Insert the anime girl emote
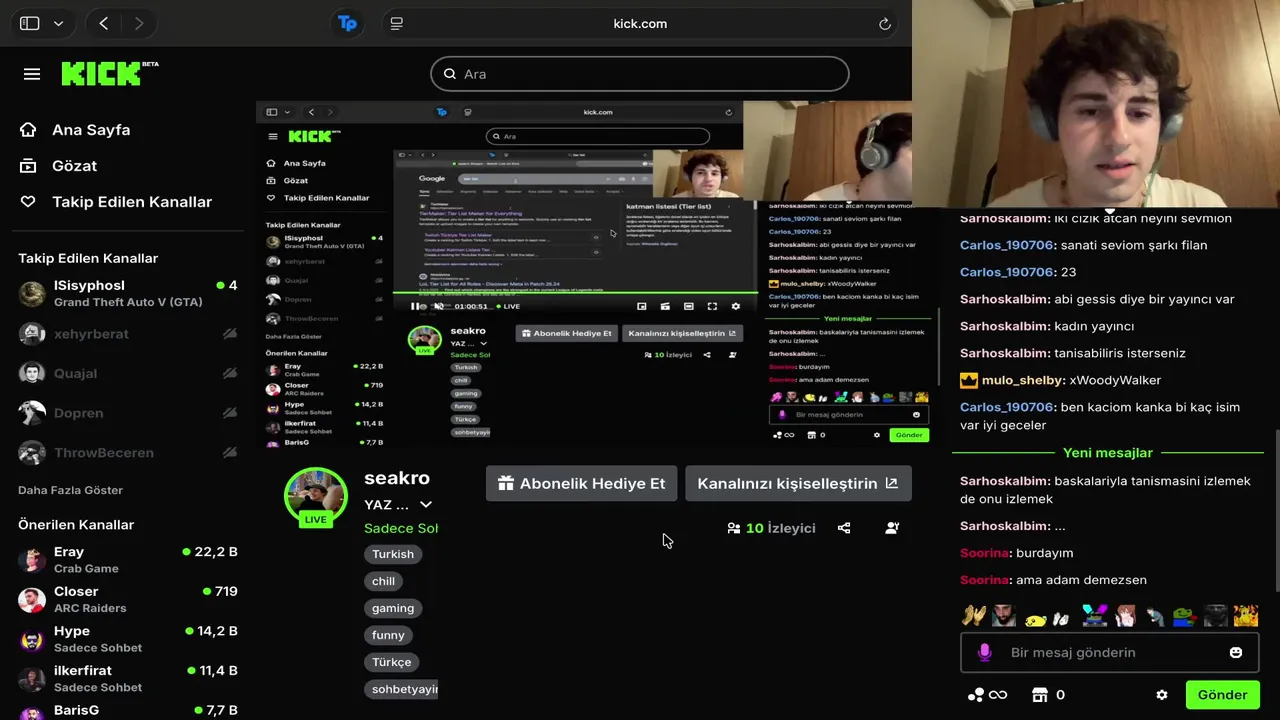Viewport: 1280px width, 720px height. coord(1125,615)
